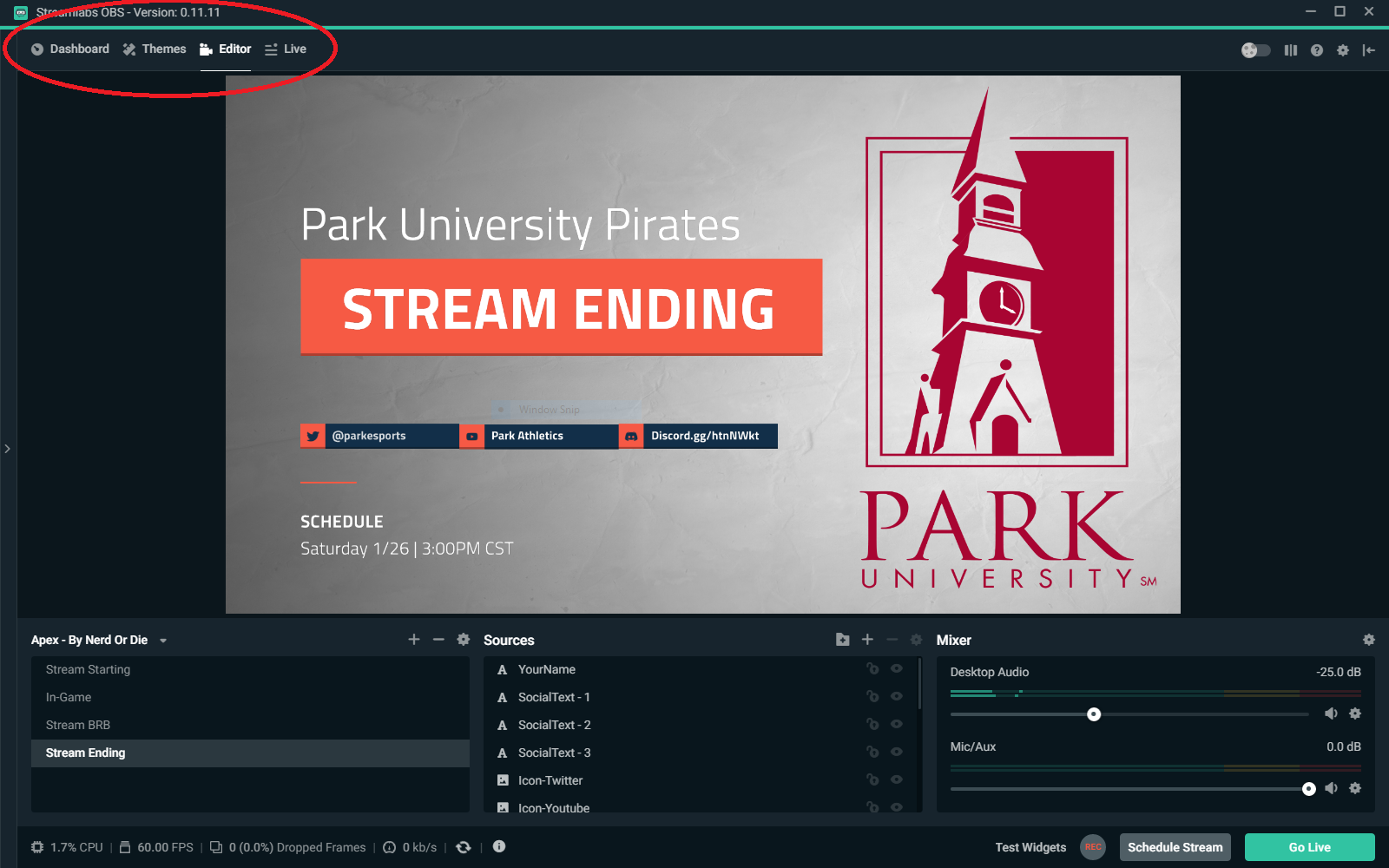Hide the SocialText - 3 source
Screen dimensions: 1389x868
point(897,753)
